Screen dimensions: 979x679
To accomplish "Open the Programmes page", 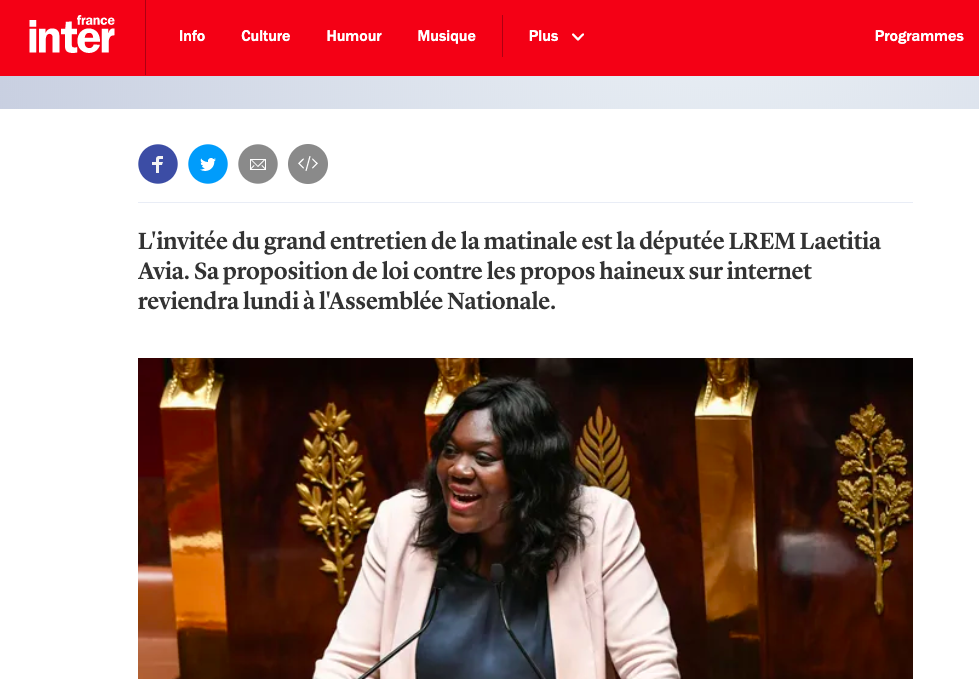I will (x=918, y=36).
